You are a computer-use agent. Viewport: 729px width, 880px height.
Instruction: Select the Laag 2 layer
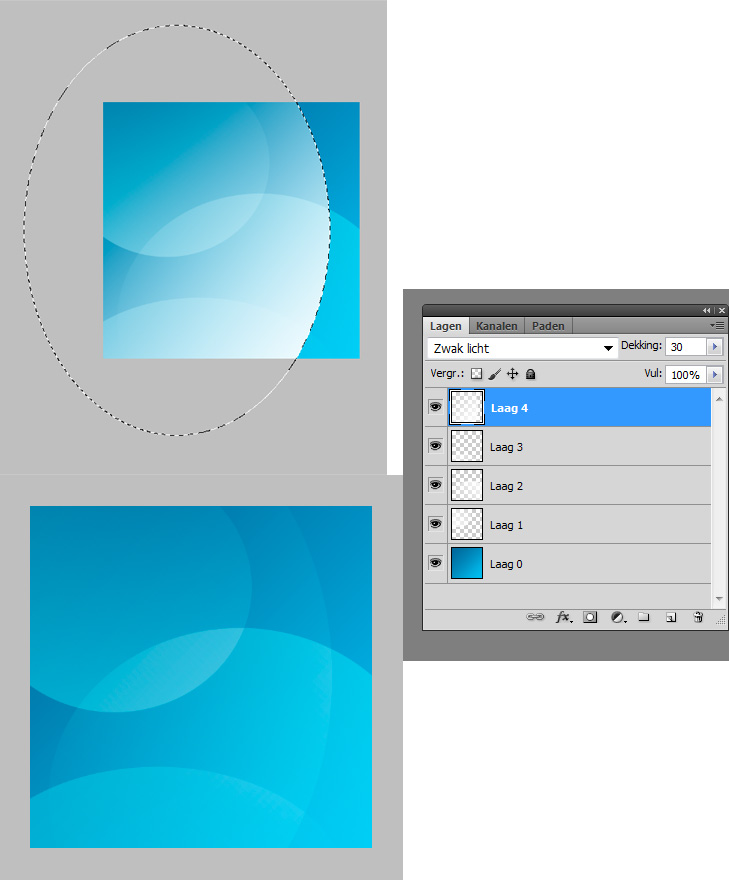click(579, 485)
